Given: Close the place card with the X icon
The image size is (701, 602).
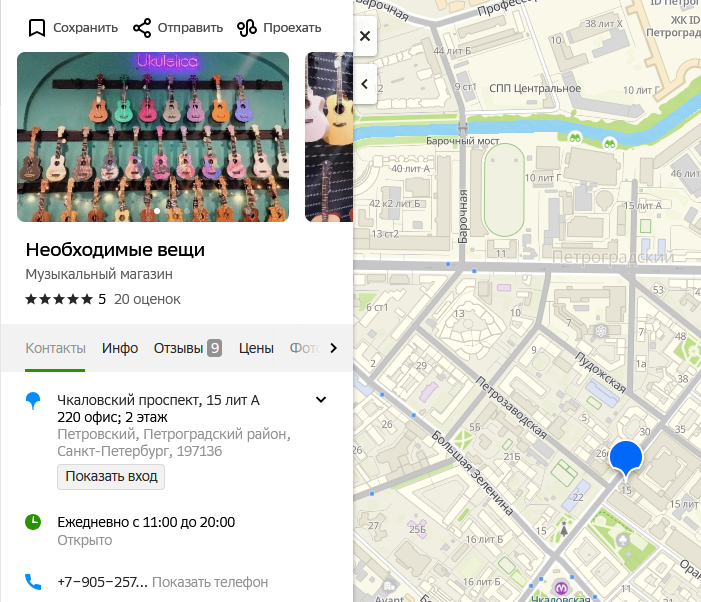Looking at the screenshot, I should [365, 36].
